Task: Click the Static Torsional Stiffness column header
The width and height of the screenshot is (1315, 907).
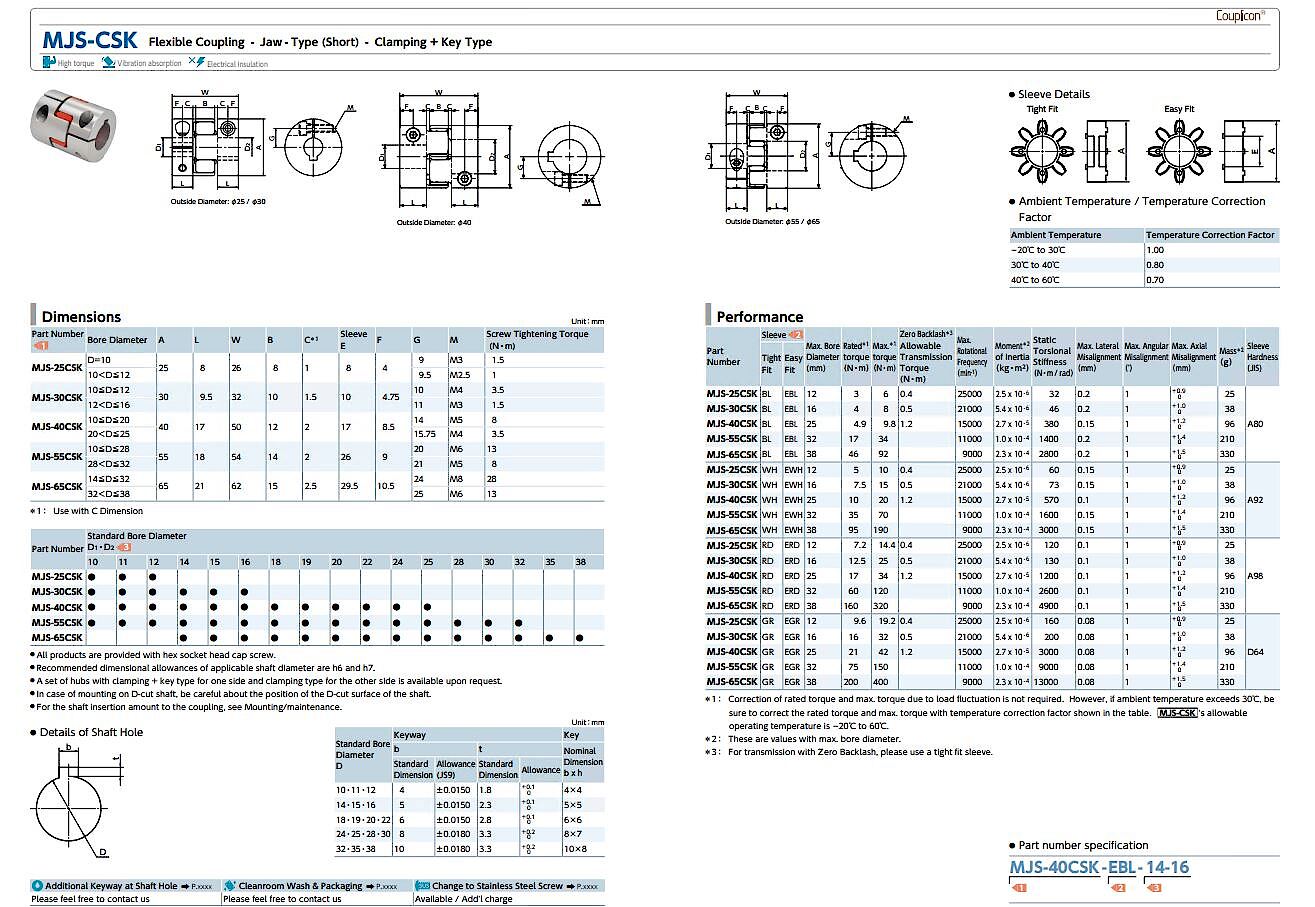Action: [1053, 357]
